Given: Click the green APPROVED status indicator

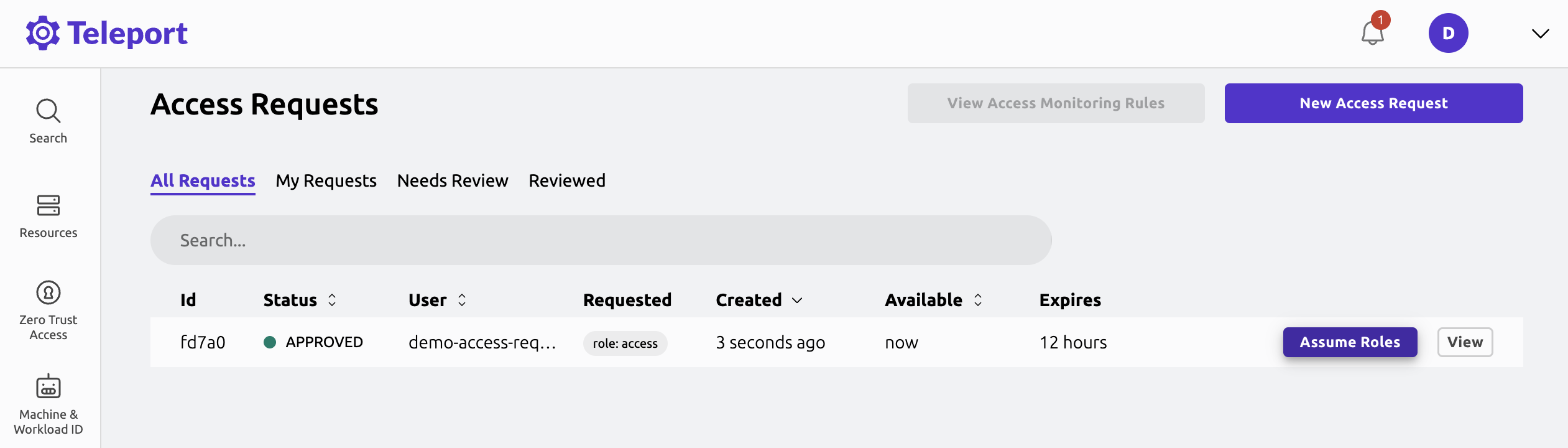Looking at the screenshot, I should coord(270,342).
